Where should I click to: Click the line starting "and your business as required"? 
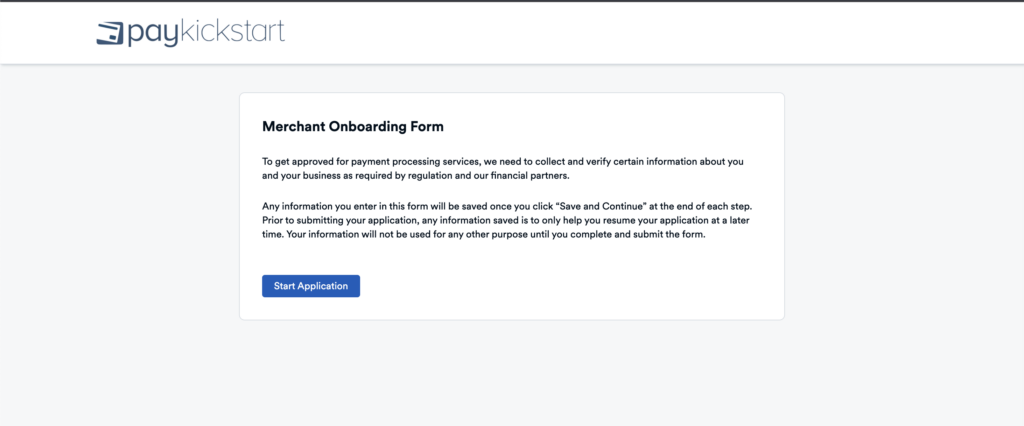tap(415, 176)
